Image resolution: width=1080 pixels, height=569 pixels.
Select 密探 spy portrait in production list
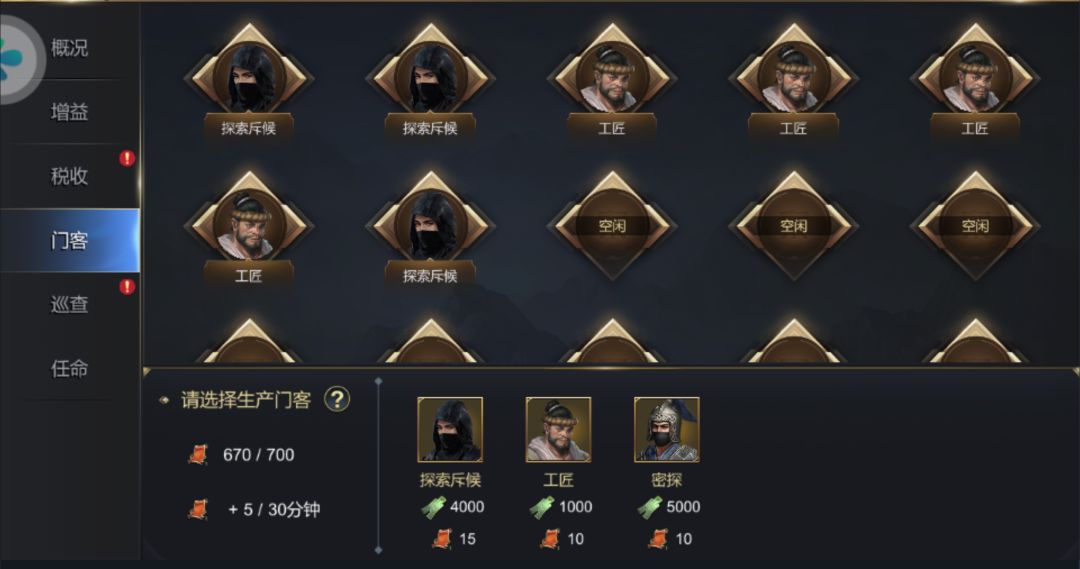(x=666, y=429)
